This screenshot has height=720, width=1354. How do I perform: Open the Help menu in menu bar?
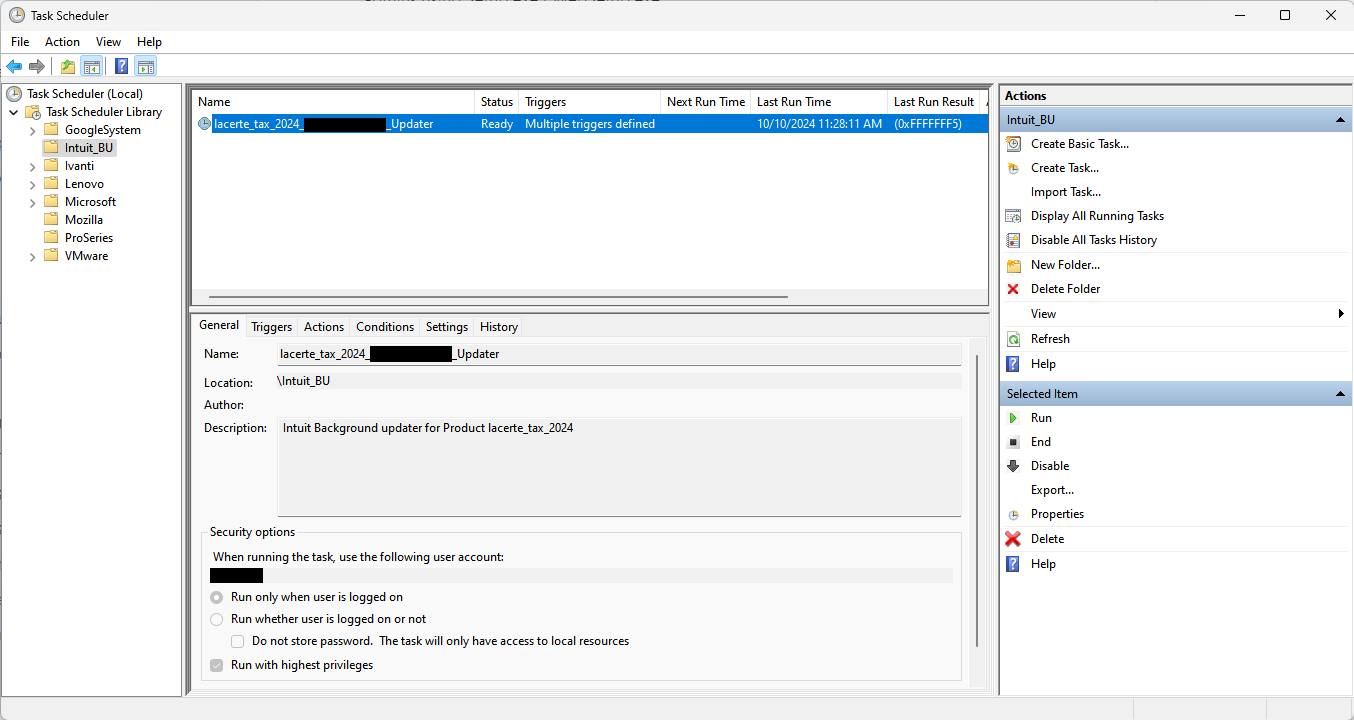(x=149, y=42)
